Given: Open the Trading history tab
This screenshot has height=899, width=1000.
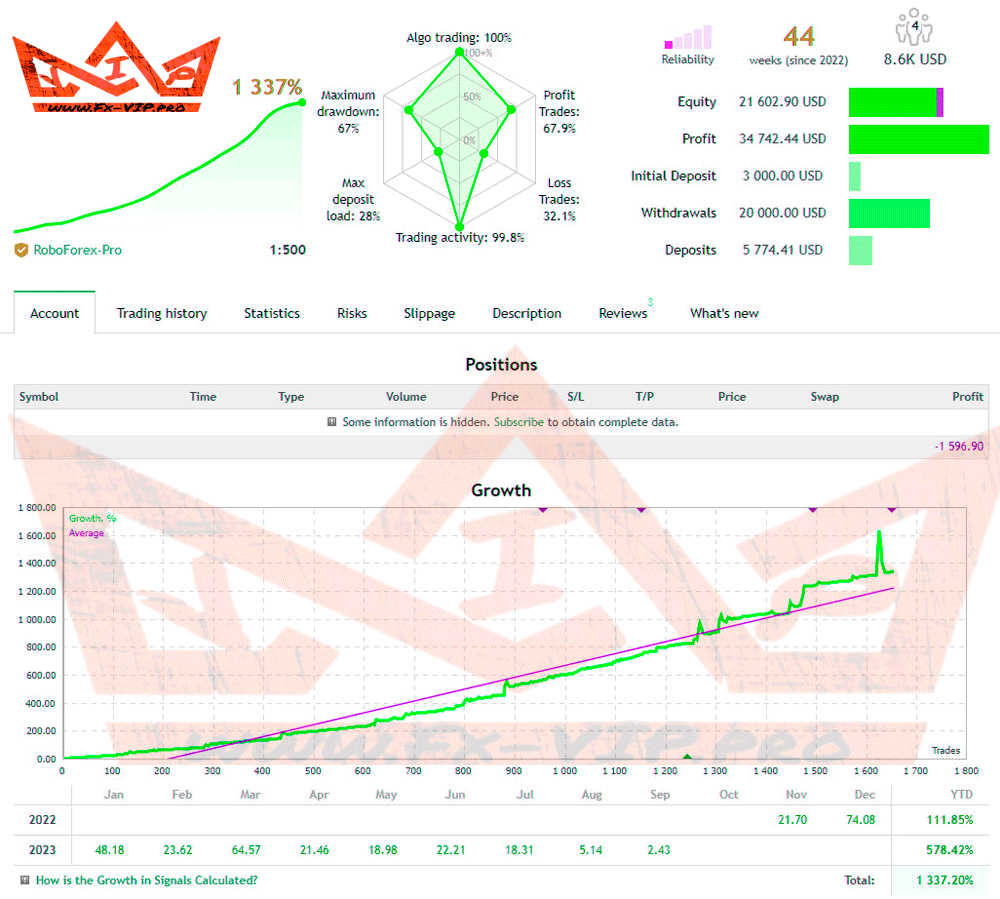Looking at the screenshot, I should coord(162,313).
